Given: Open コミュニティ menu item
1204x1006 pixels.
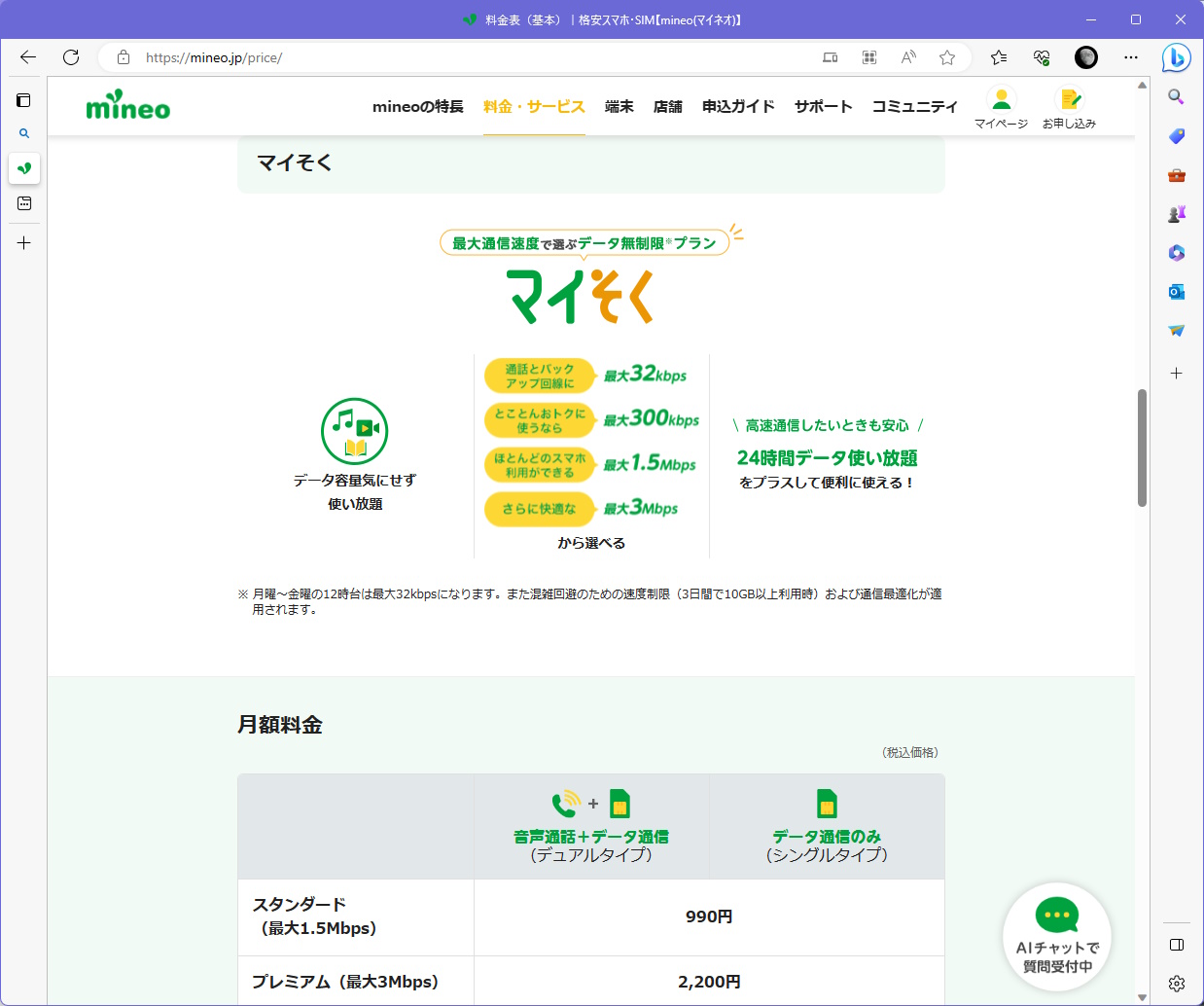Looking at the screenshot, I should (x=915, y=107).
